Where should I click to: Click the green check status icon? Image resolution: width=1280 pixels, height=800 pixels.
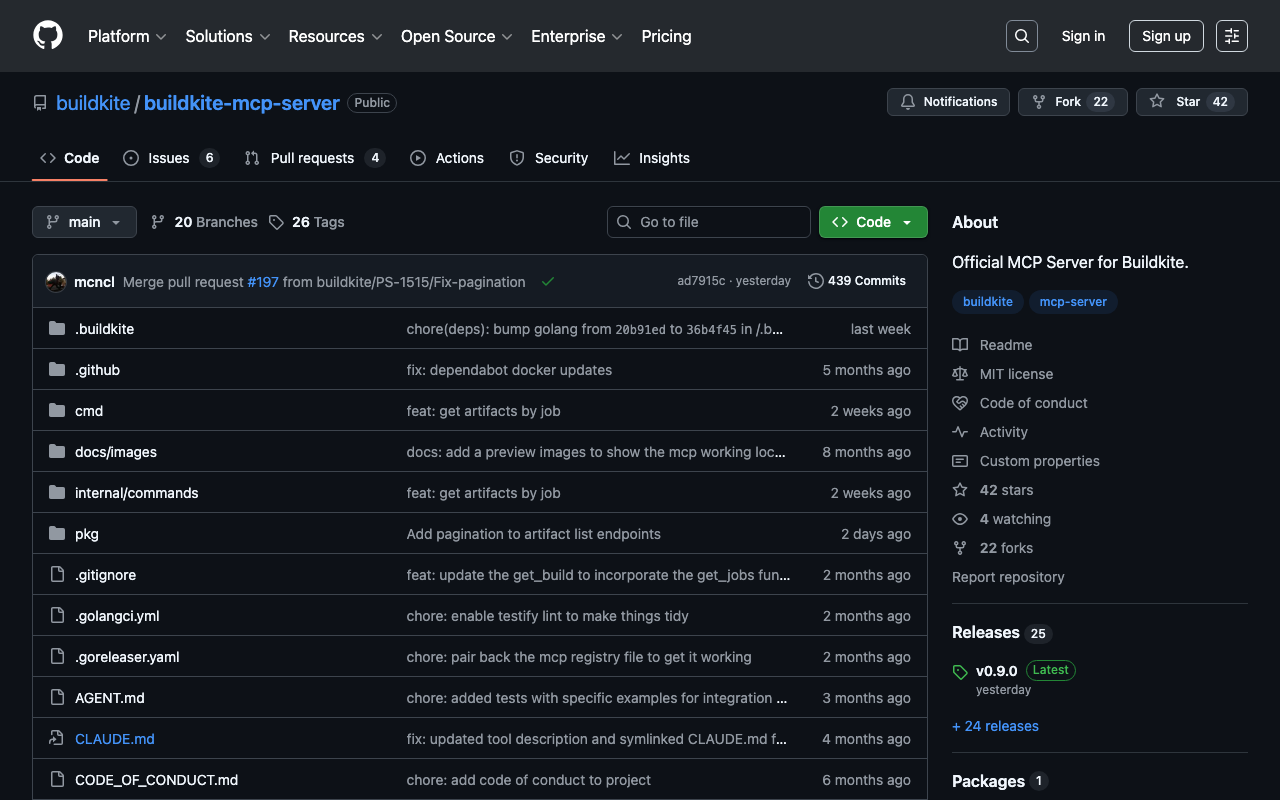[x=548, y=282]
